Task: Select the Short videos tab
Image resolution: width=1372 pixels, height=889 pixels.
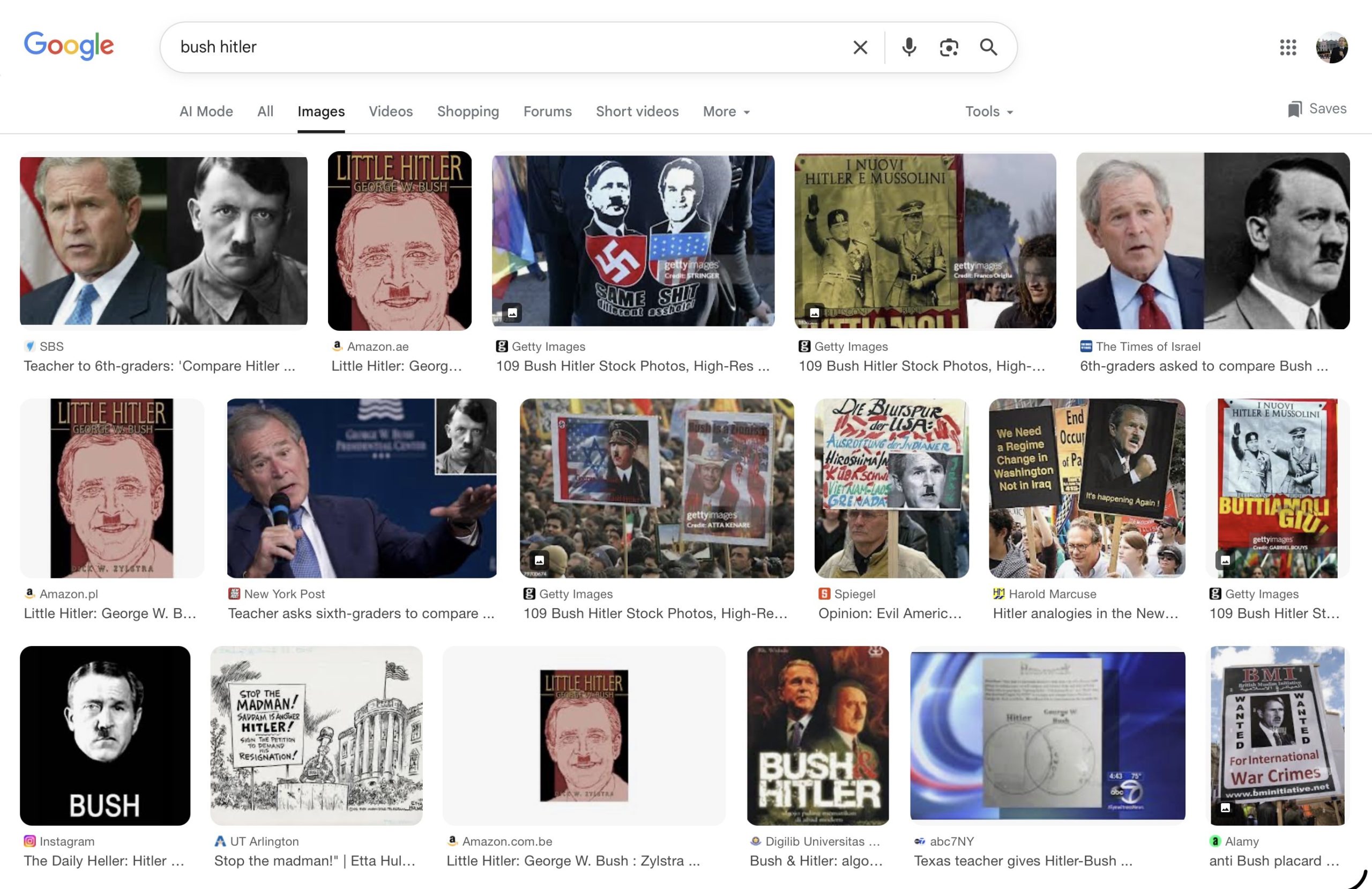Action: [637, 112]
